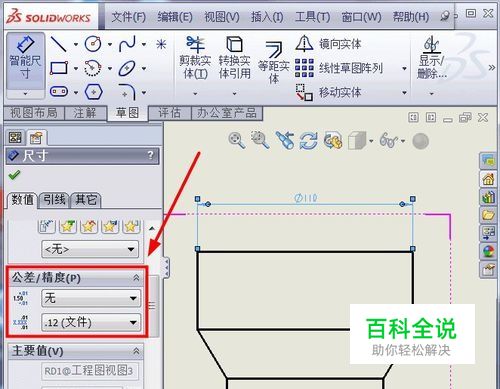Click Zoom to Area magnifier icon

[x=260, y=140]
